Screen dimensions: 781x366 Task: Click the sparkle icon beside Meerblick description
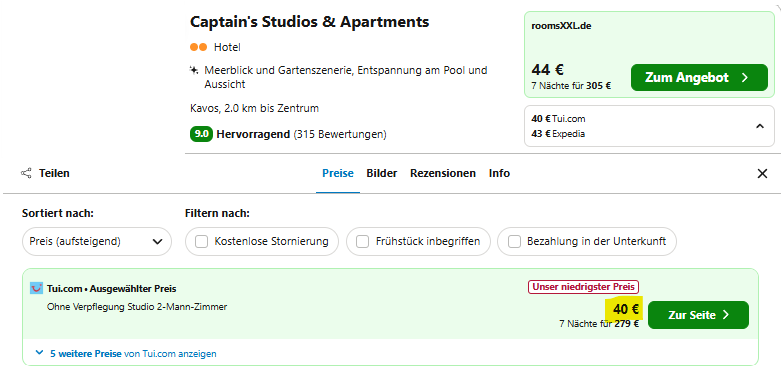(x=194, y=70)
